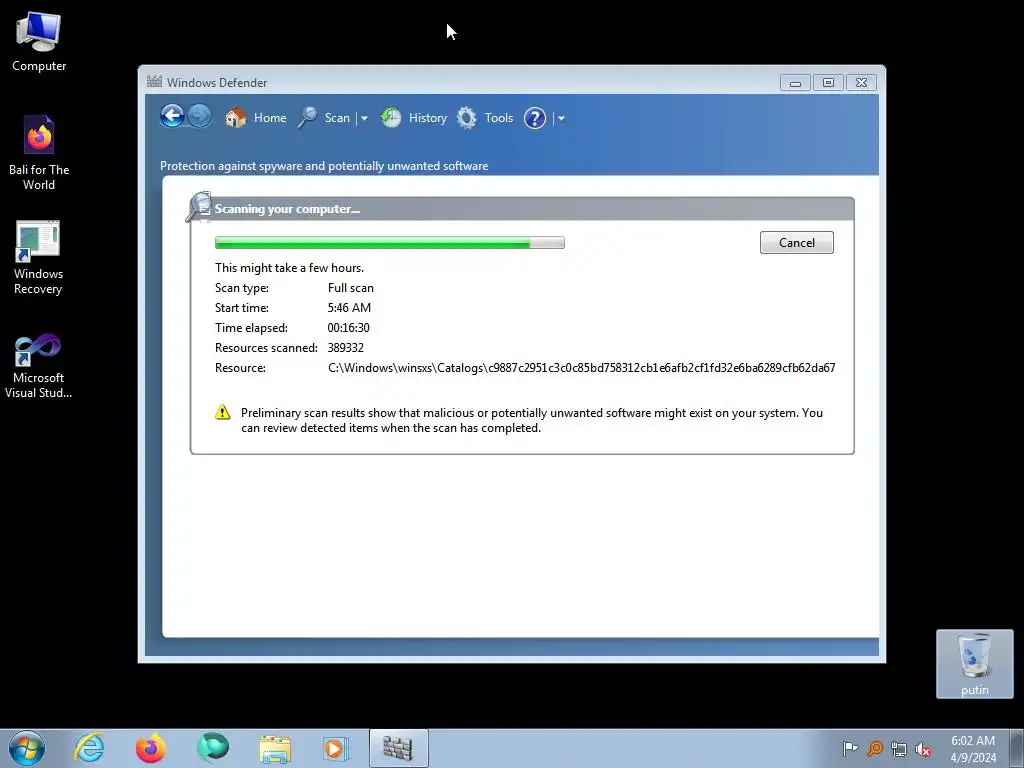1024x768 pixels.
Task: Click the Forward arrow in Defender toolbar
Action: pyautogui.click(x=200, y=117)
